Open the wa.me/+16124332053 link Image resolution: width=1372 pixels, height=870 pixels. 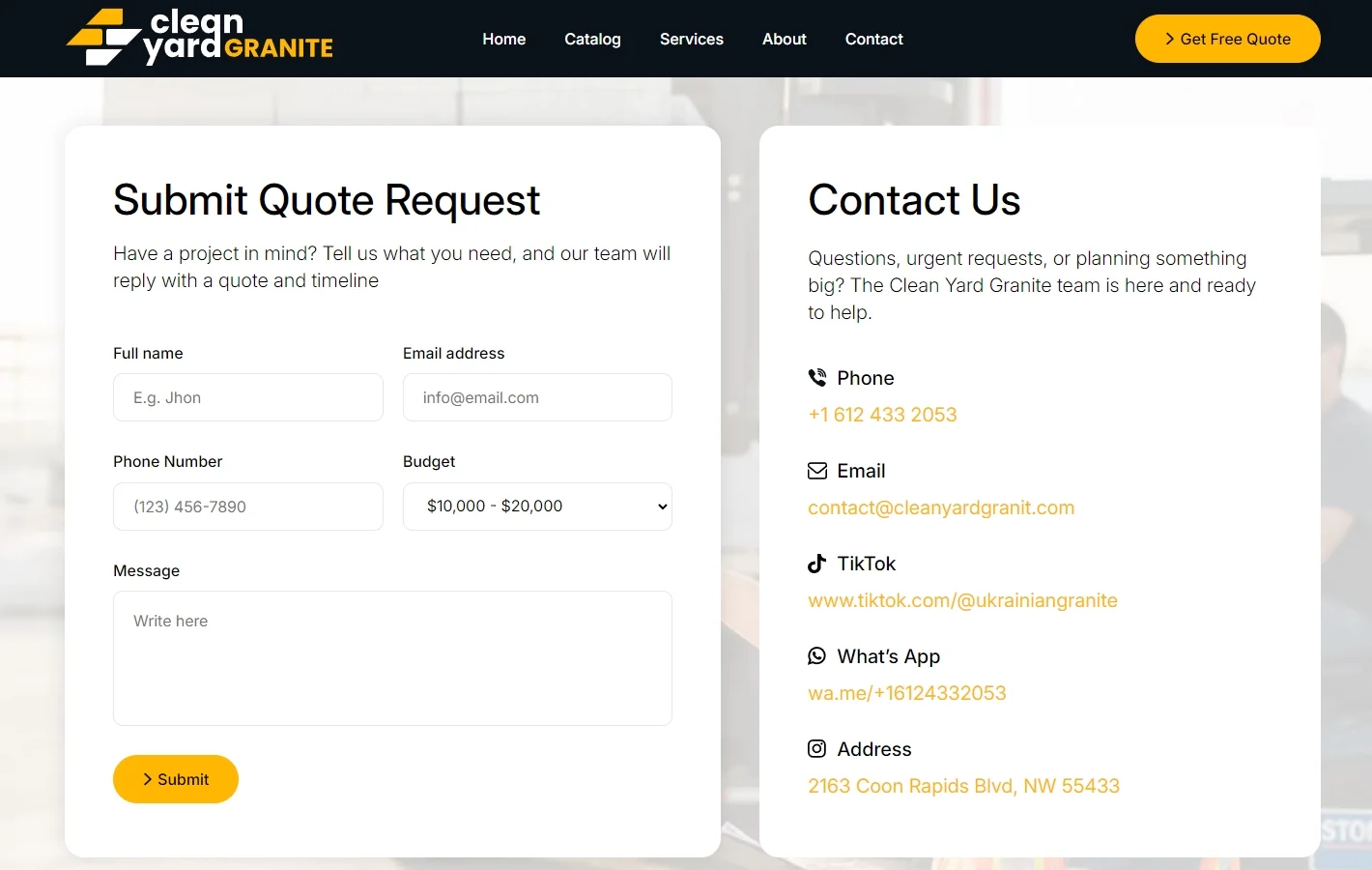point(907,693)
